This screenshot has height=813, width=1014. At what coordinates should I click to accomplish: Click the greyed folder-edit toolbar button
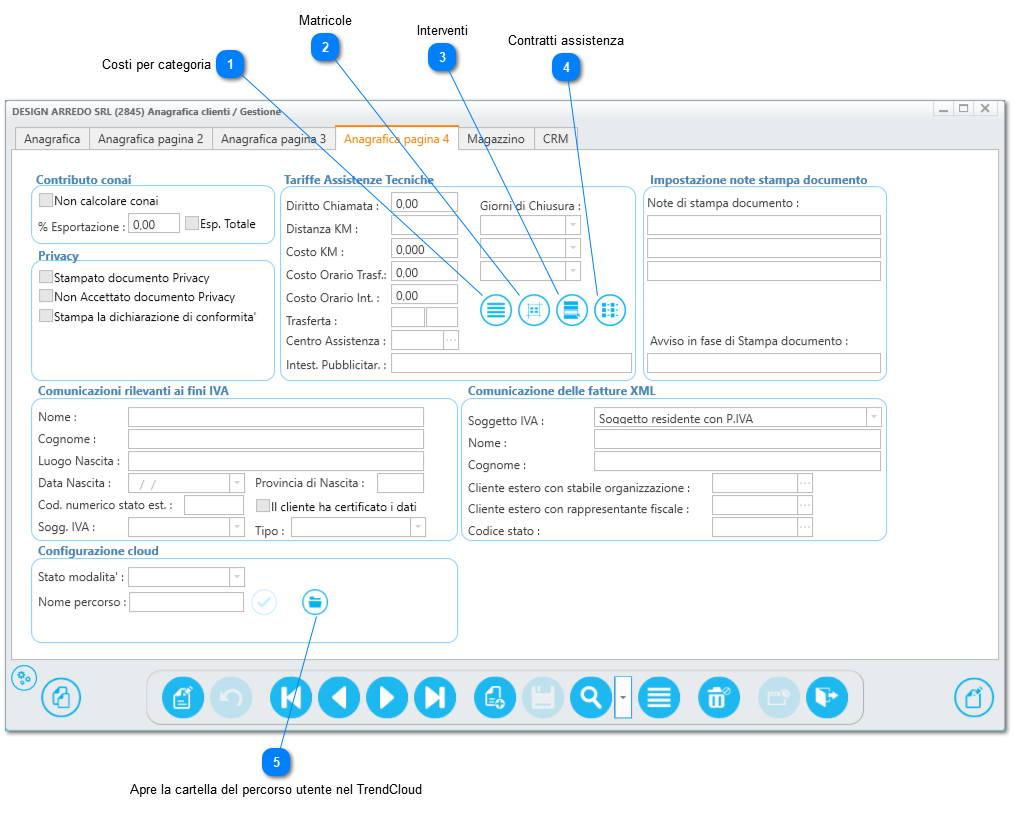tap(779, 698)
